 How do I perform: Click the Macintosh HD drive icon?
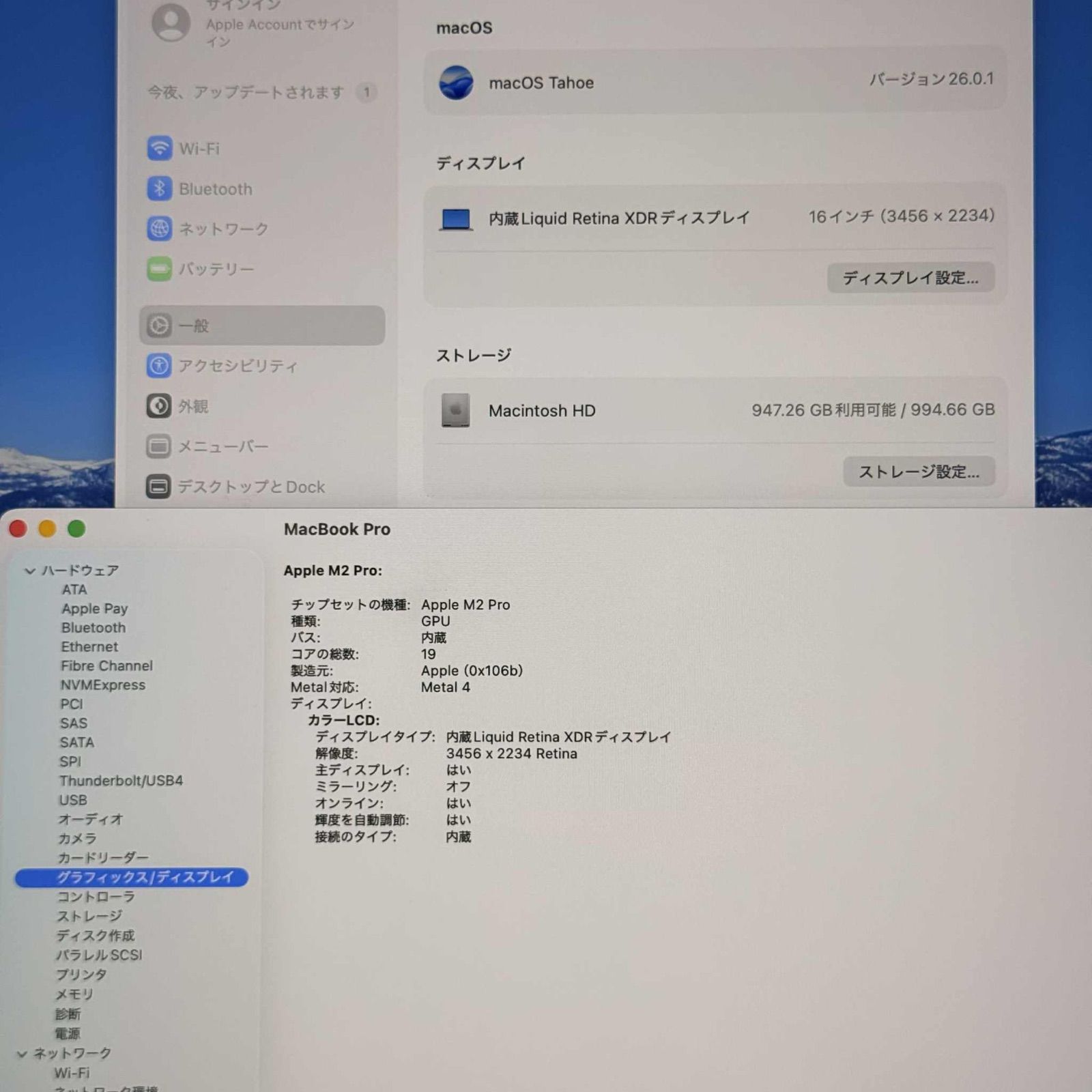[456, 410]
